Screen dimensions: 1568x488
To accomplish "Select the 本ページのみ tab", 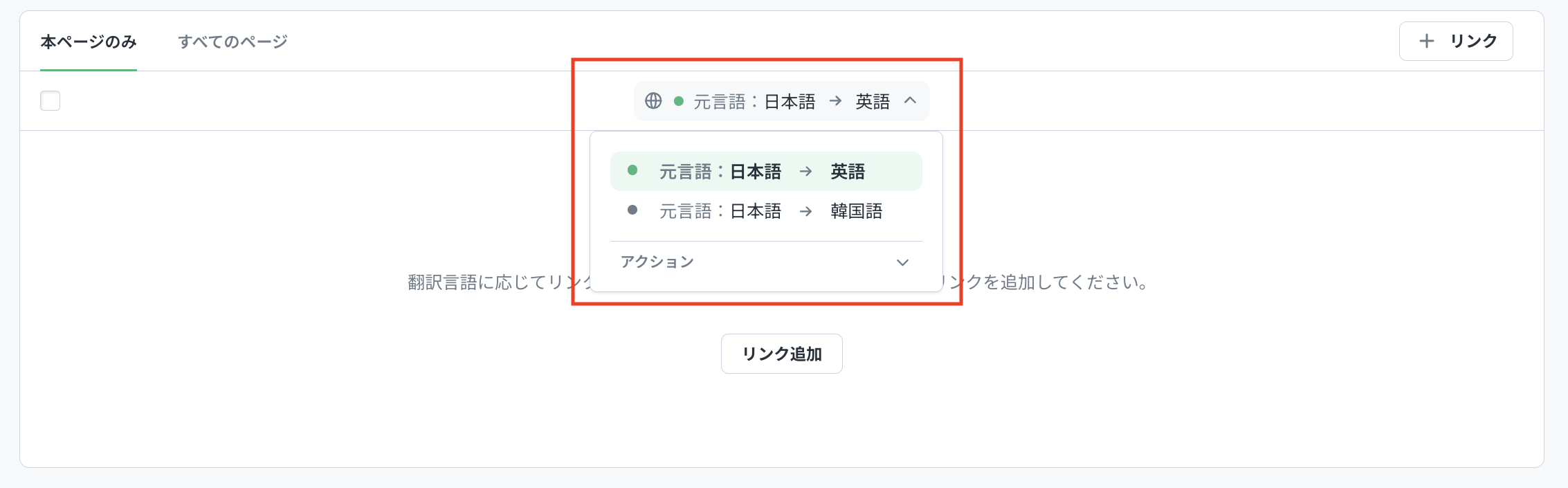I will point(89,42).
